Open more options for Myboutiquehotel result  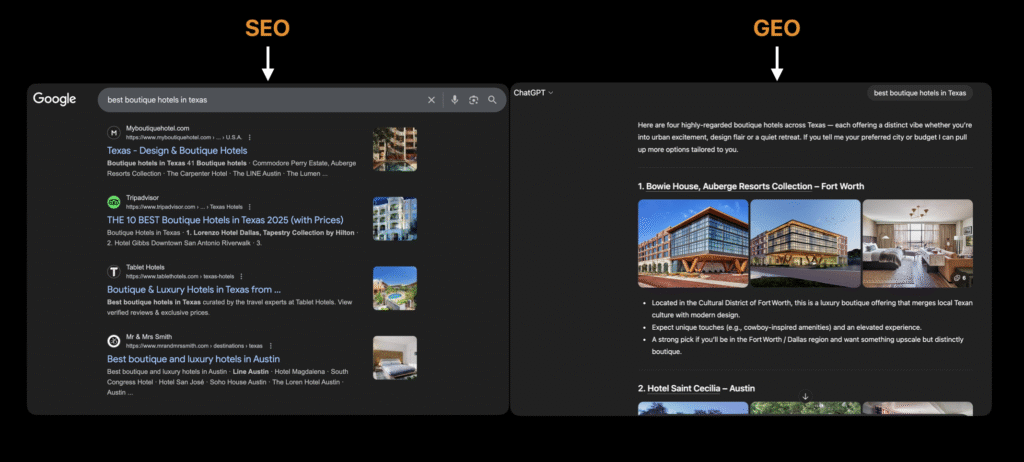pos(249,138)
